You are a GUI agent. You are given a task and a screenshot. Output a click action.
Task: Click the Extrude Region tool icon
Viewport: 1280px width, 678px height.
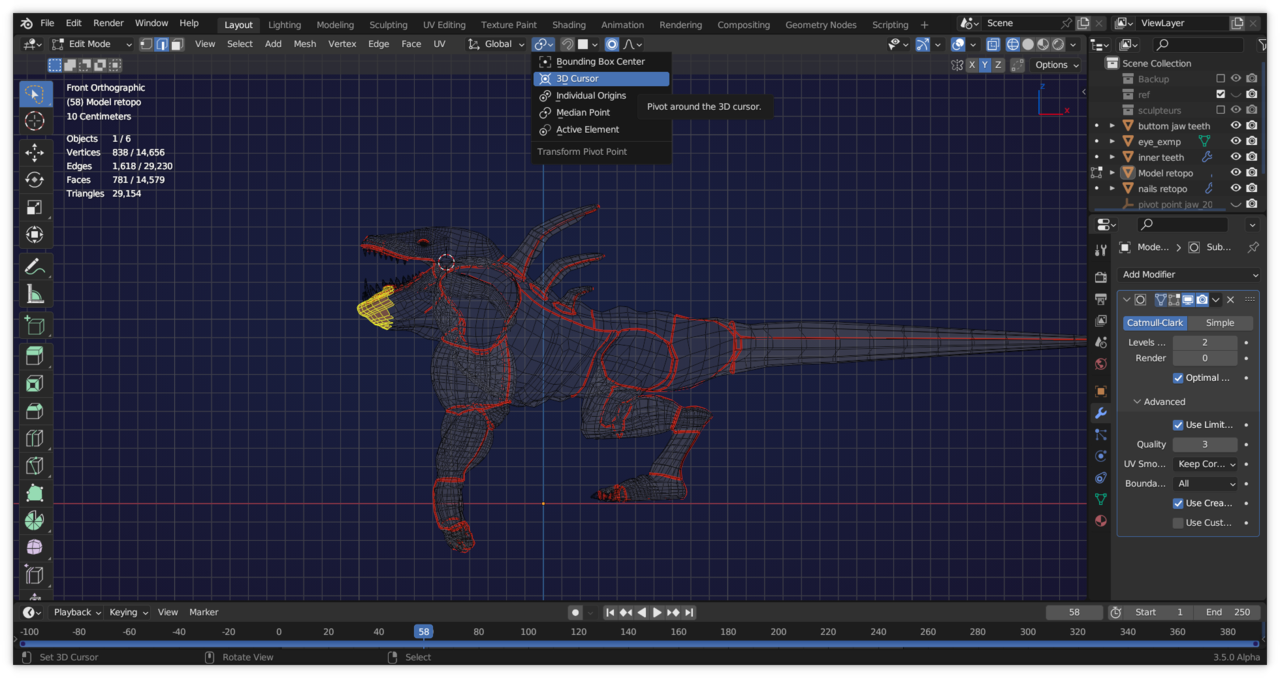pos(34,356)
